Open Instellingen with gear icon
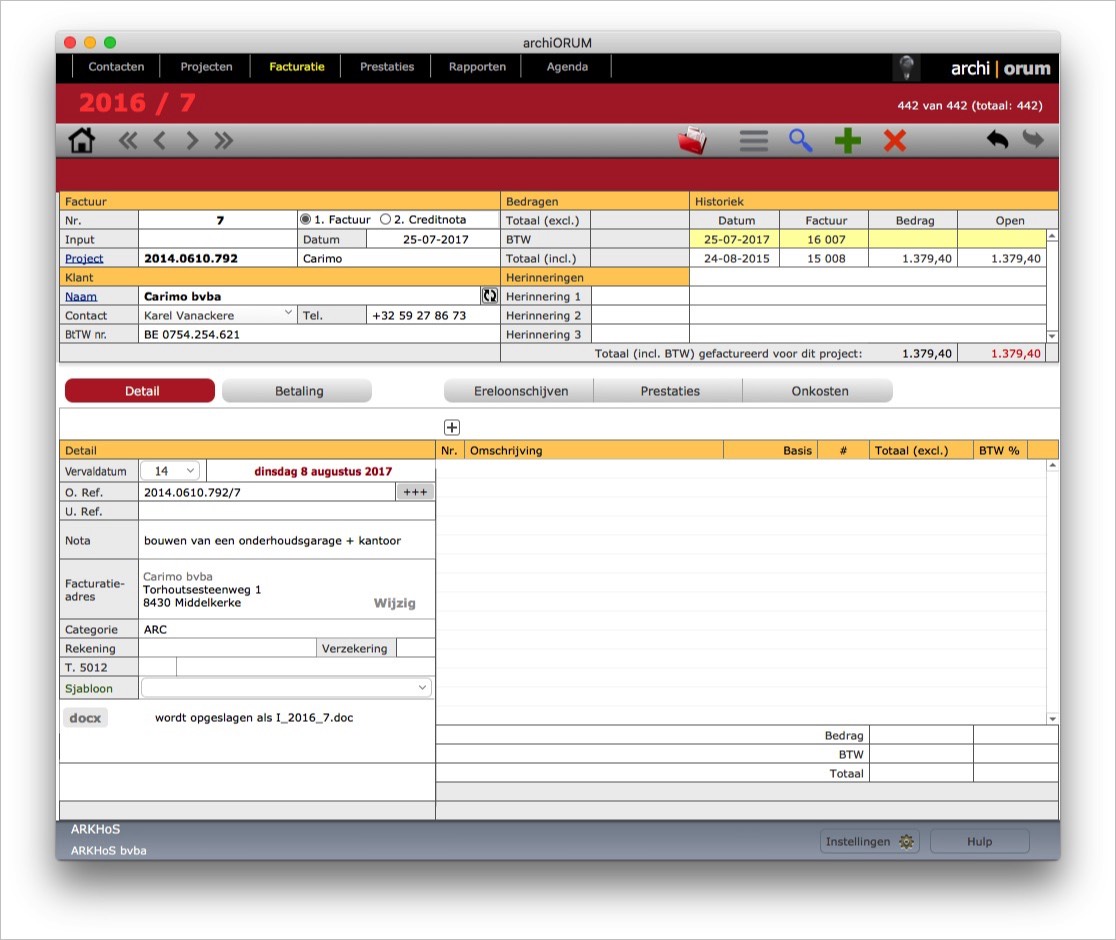1116x940 pixels. pyautogui.click(x=870, y=841)
